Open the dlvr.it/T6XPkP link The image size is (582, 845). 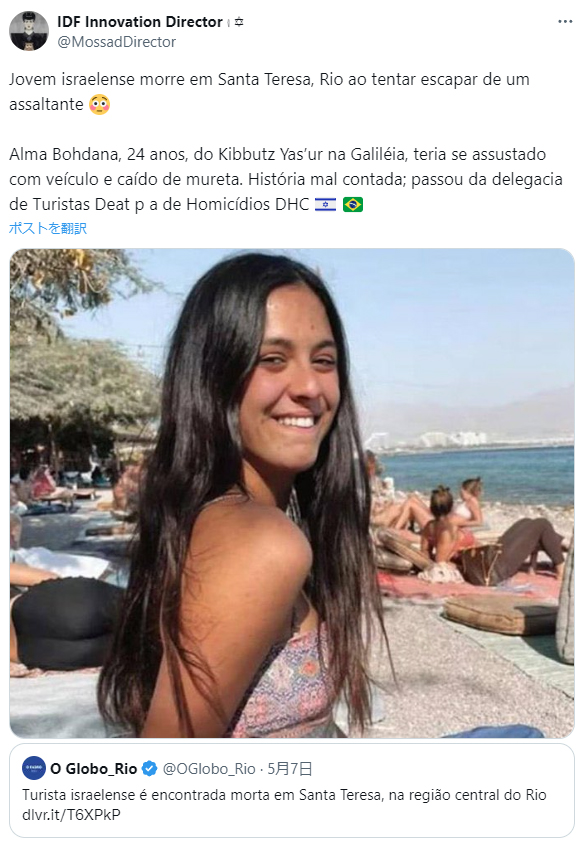click(71, 814)
